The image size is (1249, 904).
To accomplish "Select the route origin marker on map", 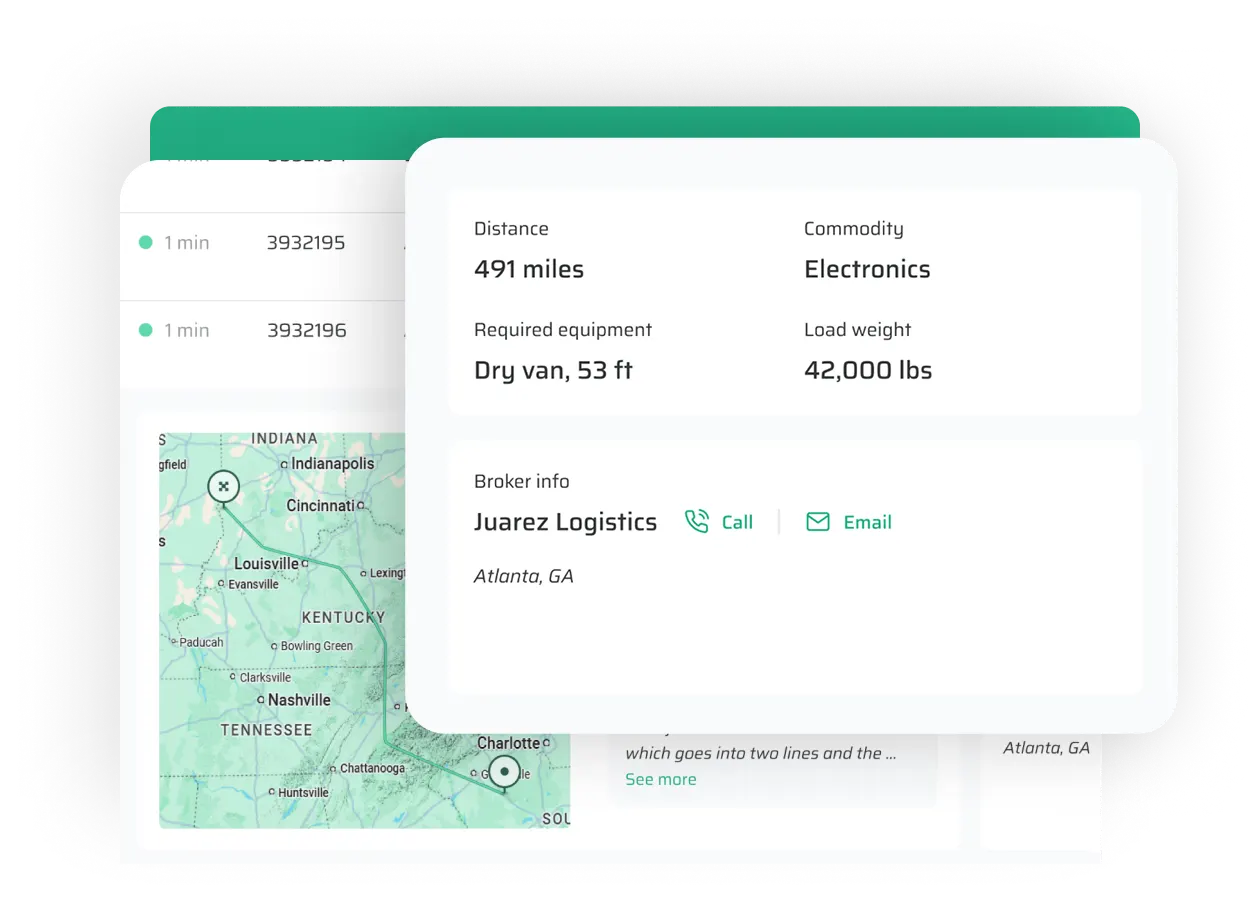I will coord(223,486).
